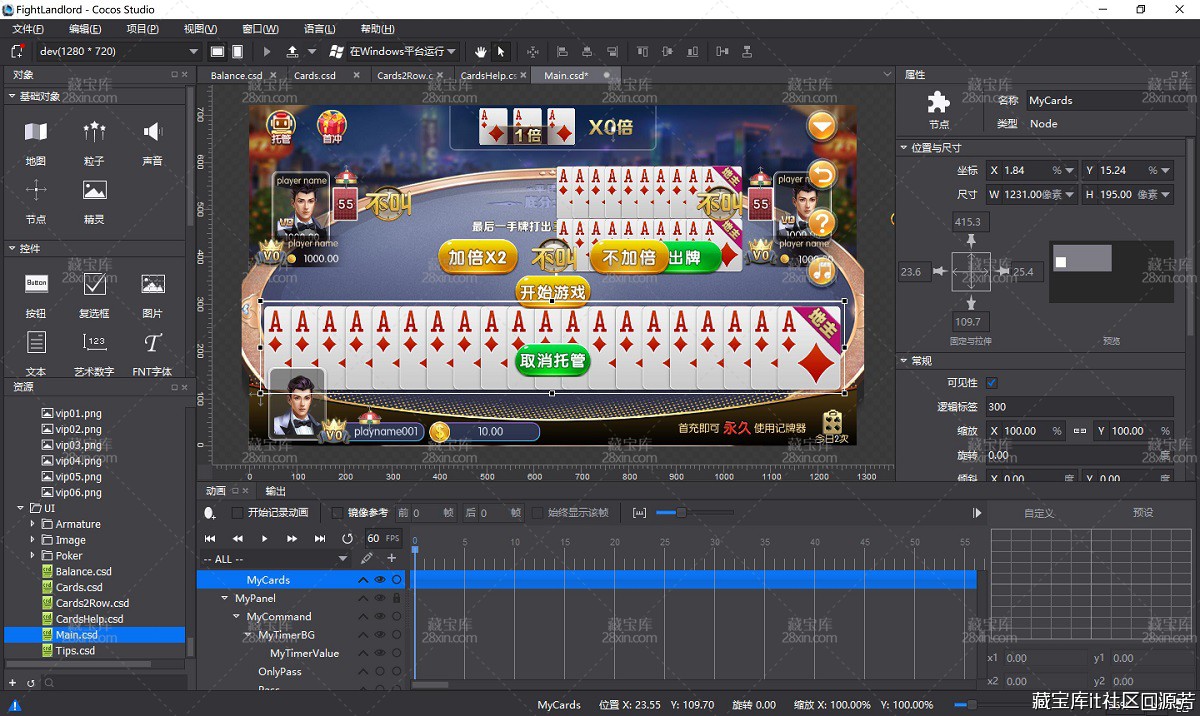1200x716 pixels.
Task: Open the custom keyframe pencil editor
Action: pyautogui.click(x=367, y=558)
